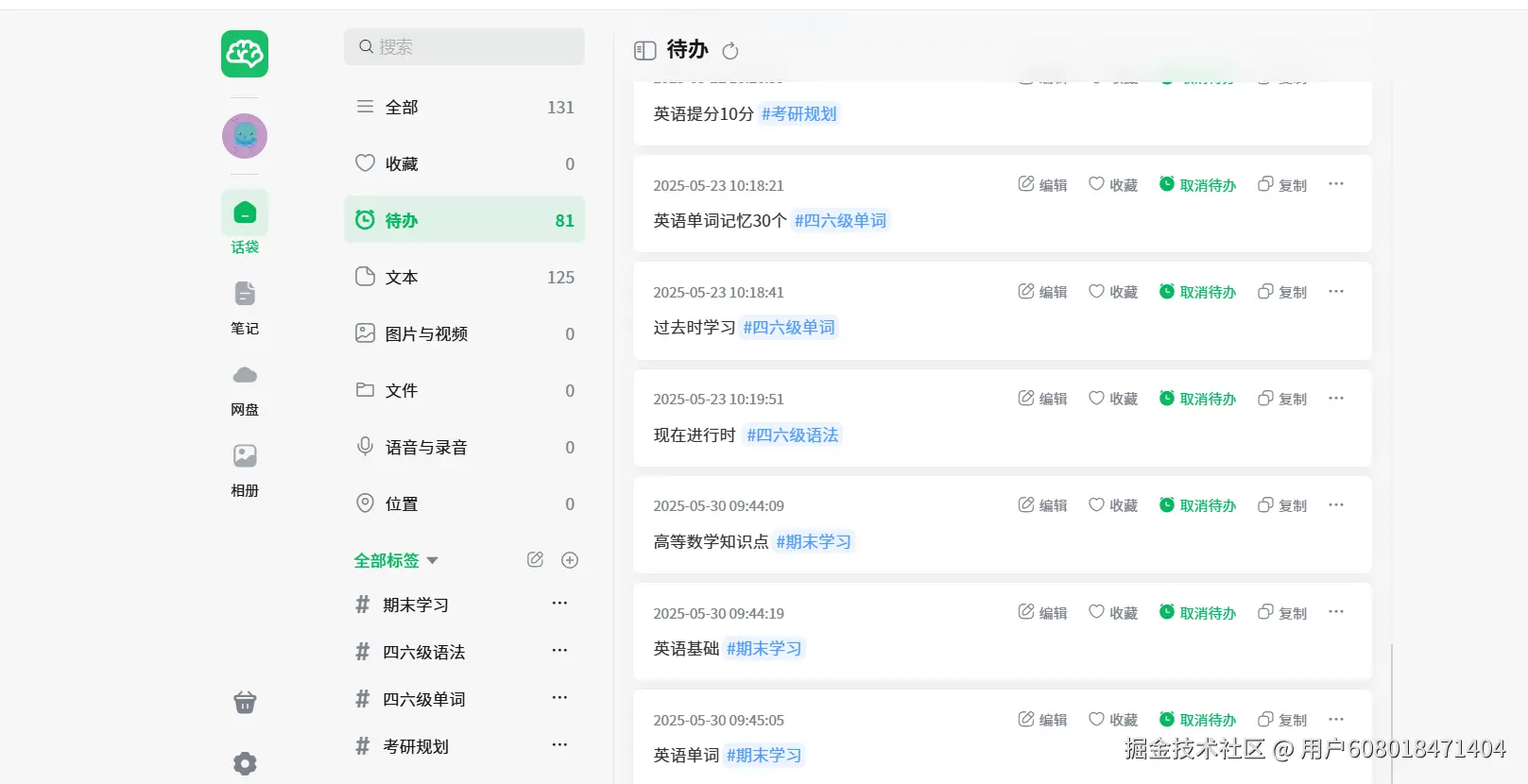Edit the 英语基础 note

coord(1042,612)
